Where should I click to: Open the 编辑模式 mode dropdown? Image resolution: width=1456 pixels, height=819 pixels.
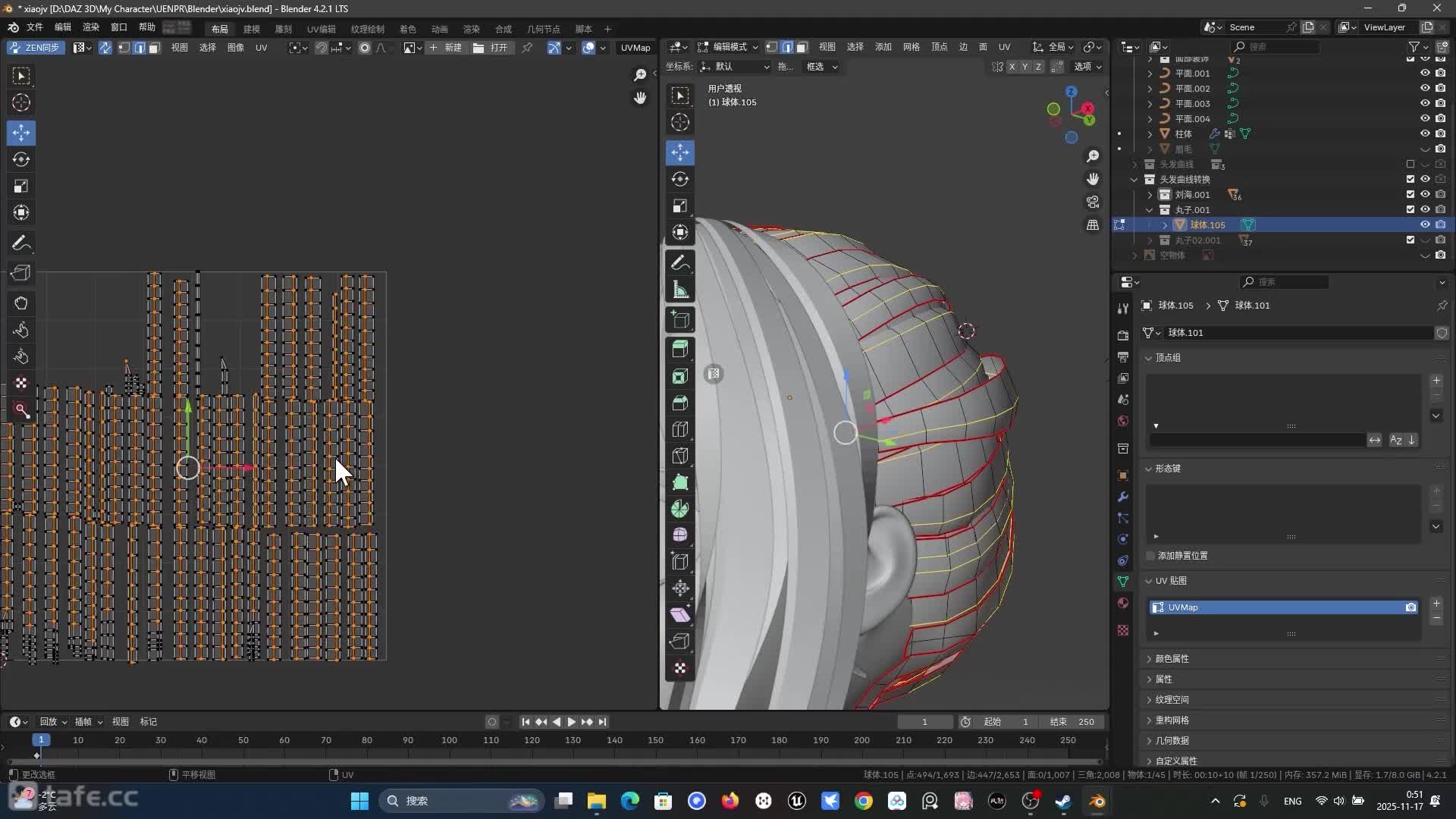point(728,47)
